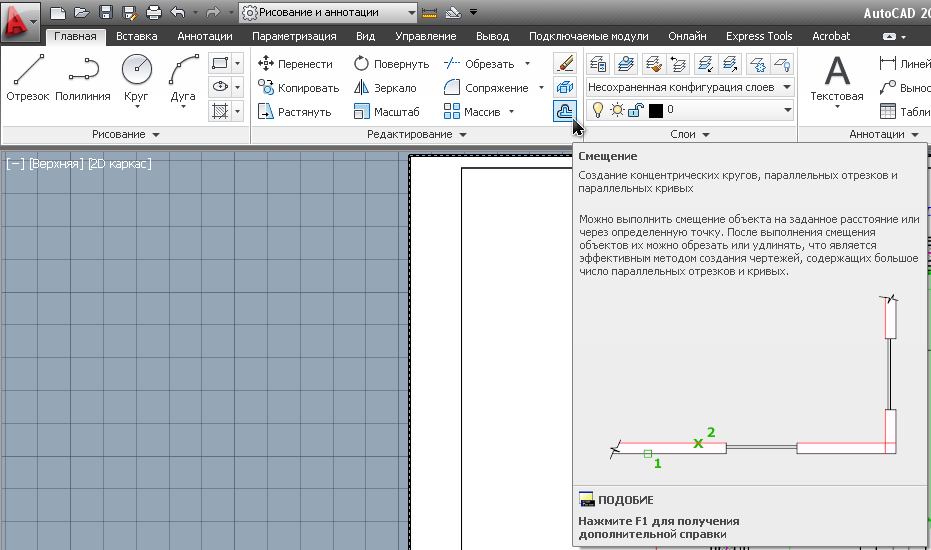Select the Круг circle tool
This screenshot has height=550, width=931.
pyautogui.click(x=137, y=80)
